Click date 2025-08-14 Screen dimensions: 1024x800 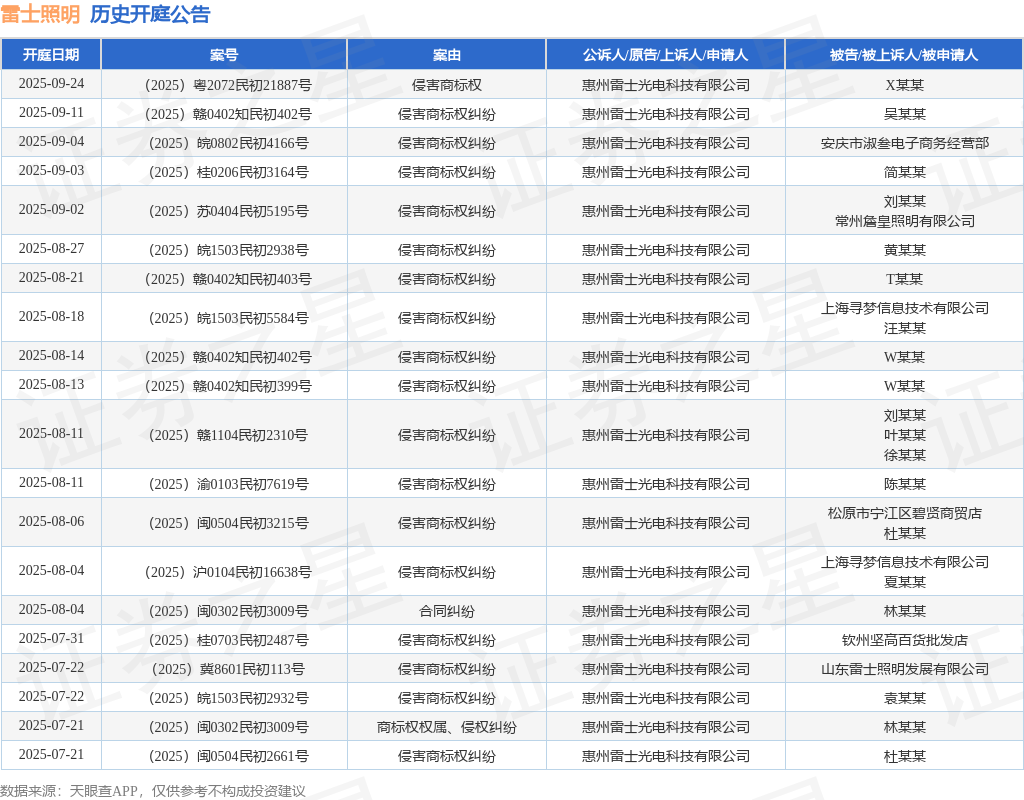(x=51, y=355)
